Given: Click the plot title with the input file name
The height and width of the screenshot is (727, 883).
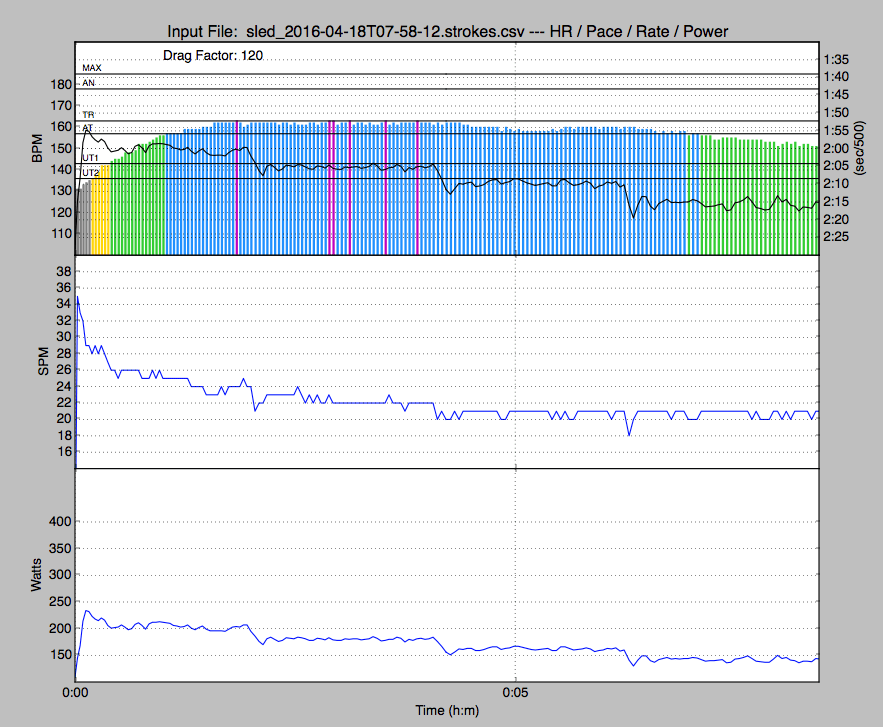Looking at the screenshot, I should 446,32.
